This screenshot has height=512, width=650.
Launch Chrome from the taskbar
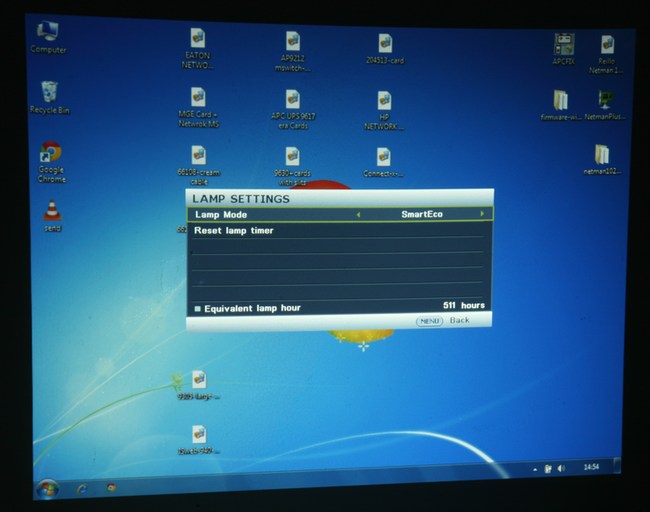tap(111, 488)
